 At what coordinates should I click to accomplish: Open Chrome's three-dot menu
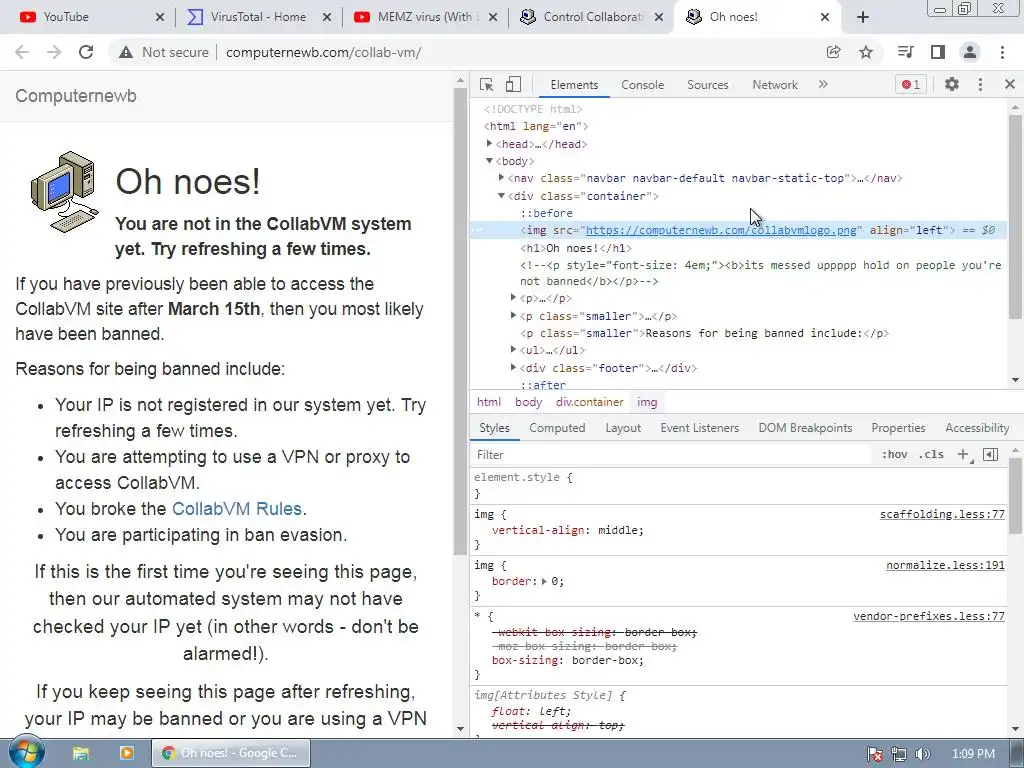tap(1002, 52)
